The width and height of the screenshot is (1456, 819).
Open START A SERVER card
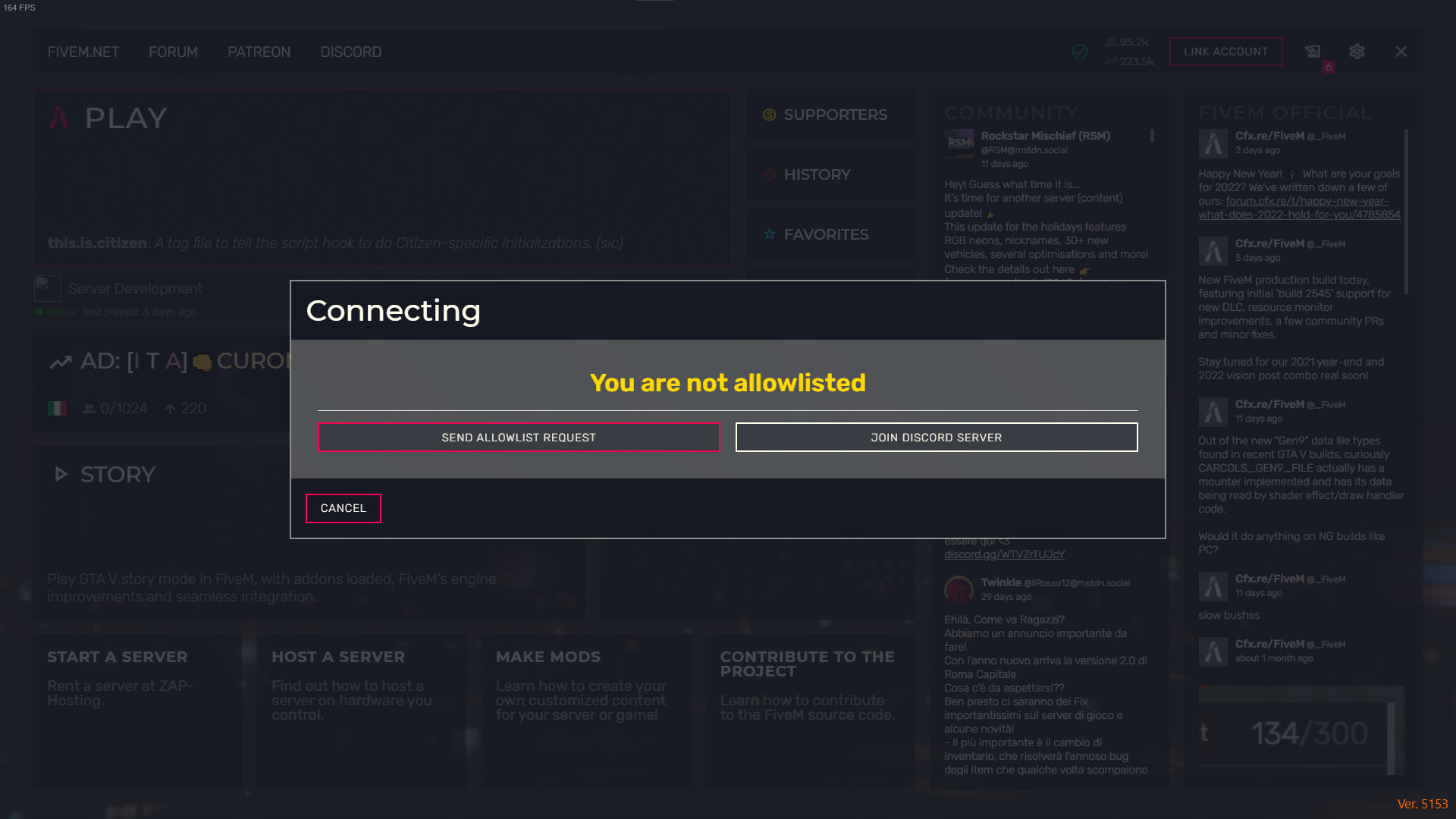click(136, 712)
